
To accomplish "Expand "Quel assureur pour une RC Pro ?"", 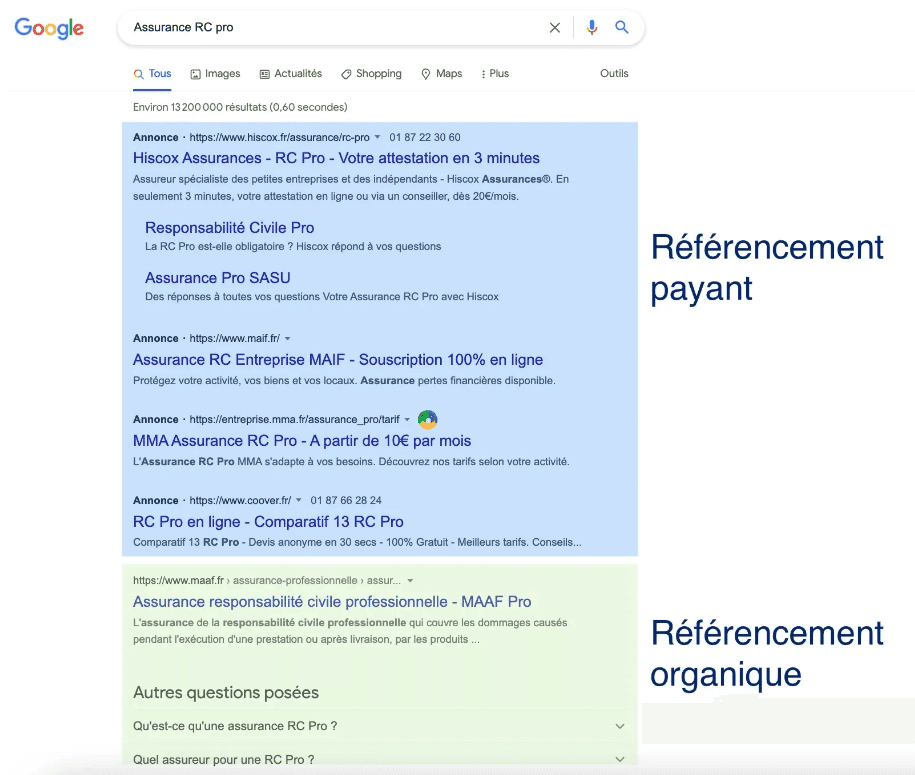I will (x=379, y=759).
